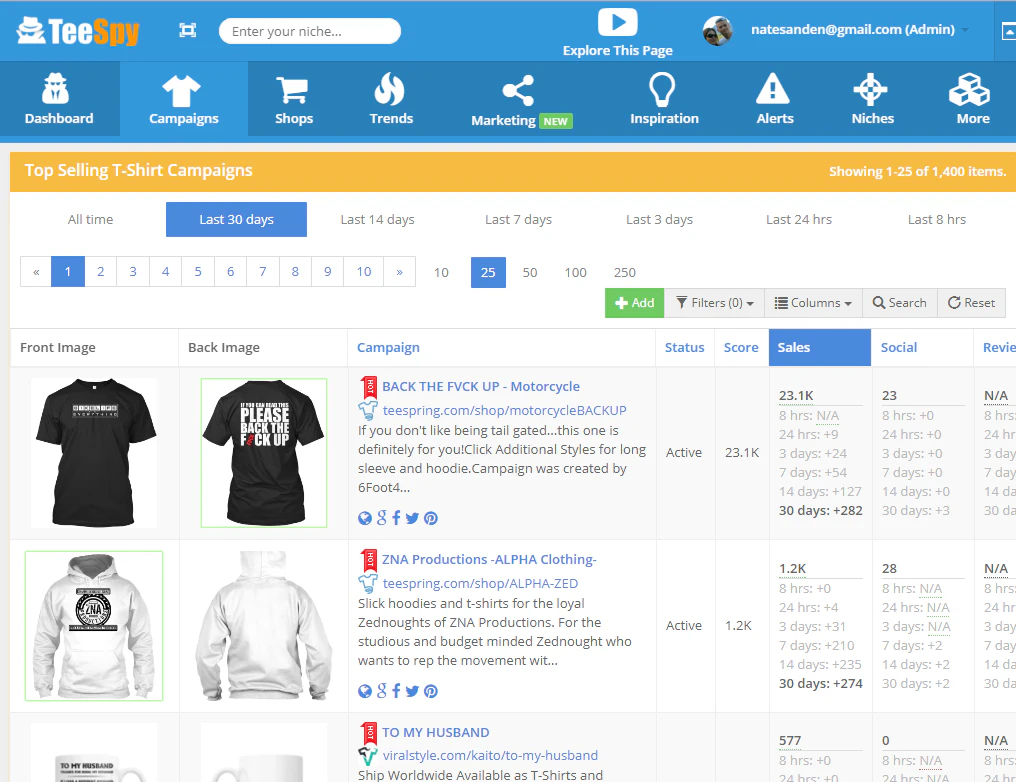Open Trends flame icon
This screenshot has height=782, width=1016.
389,89
